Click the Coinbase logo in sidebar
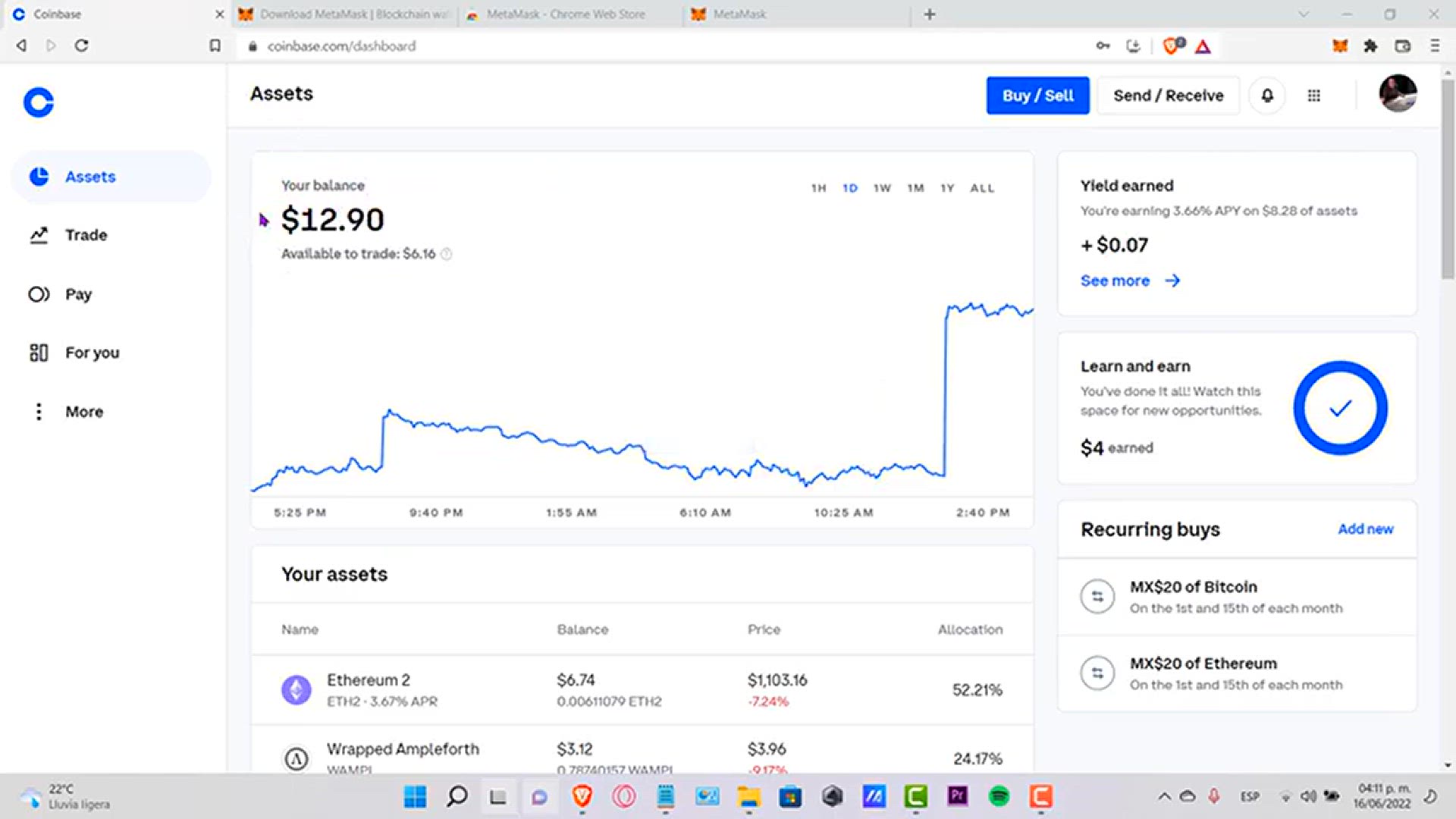Viewport: 1456px width, 819px height. (x=39, y=102)
